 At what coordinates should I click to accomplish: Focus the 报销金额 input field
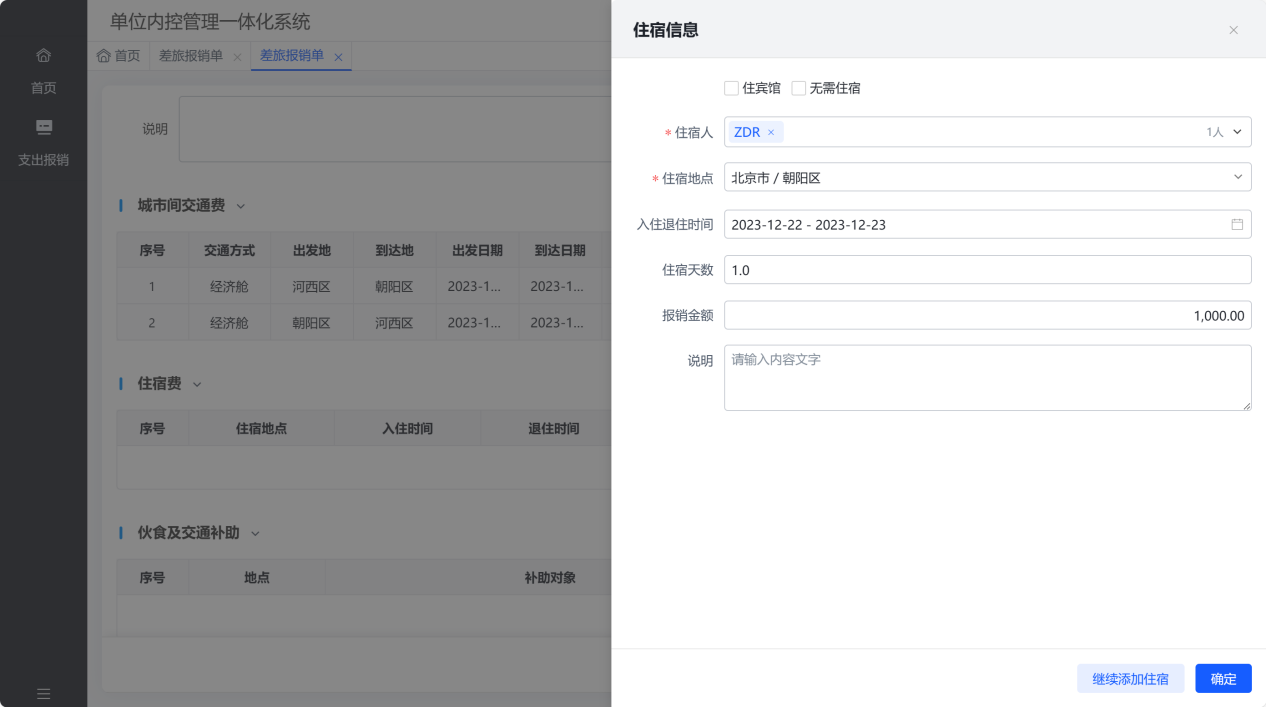coord(987,315)
